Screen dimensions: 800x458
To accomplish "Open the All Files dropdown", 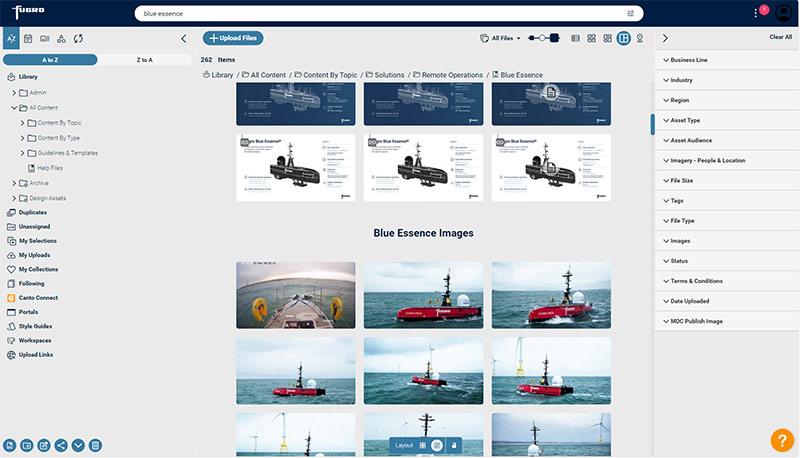I will (x=500, y=38).
